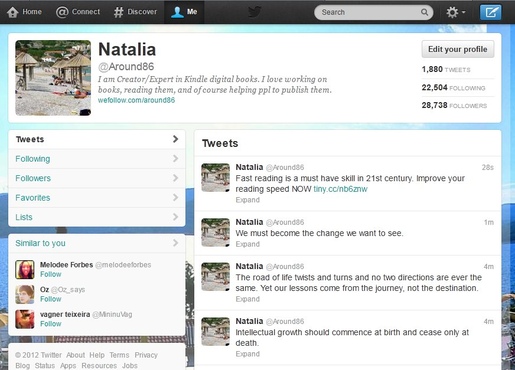Open the settings gear menu
Image resolution: width=515 pixels, height=370 pixels.
455,12
